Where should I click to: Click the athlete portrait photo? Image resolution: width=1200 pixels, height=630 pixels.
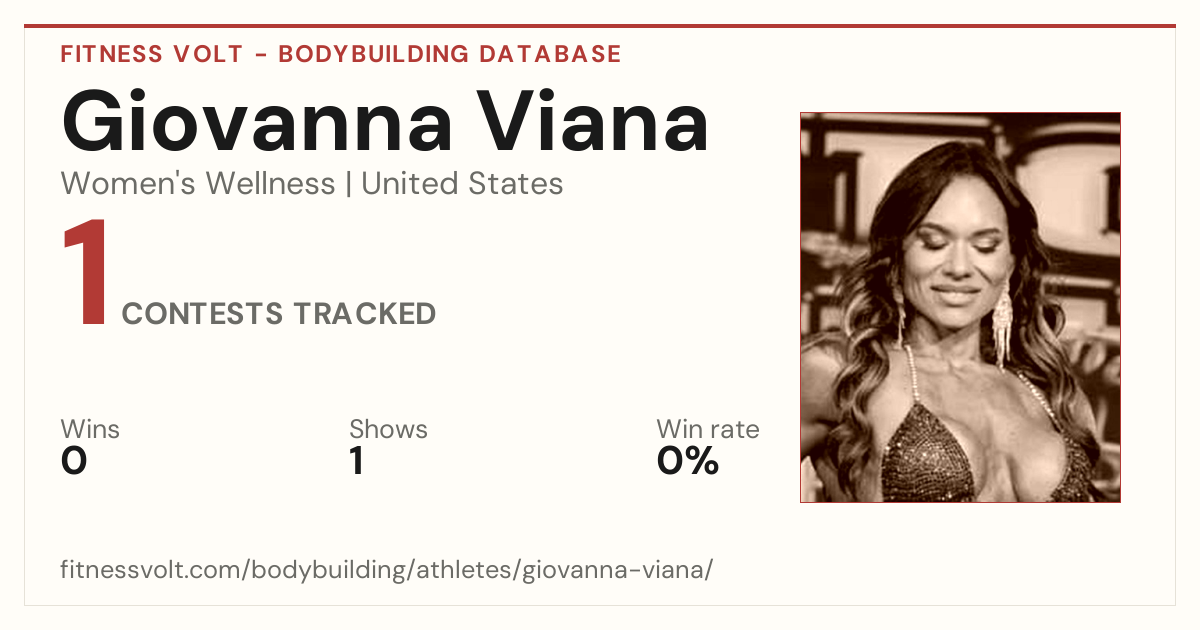pyautogui.click(x=960, y=307)
